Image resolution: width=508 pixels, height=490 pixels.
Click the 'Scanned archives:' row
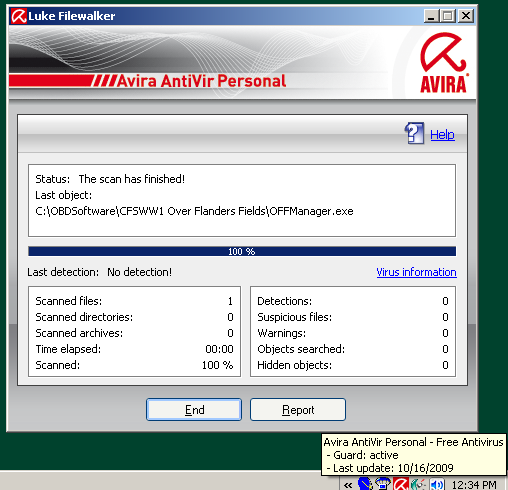(x=134, y=333)
